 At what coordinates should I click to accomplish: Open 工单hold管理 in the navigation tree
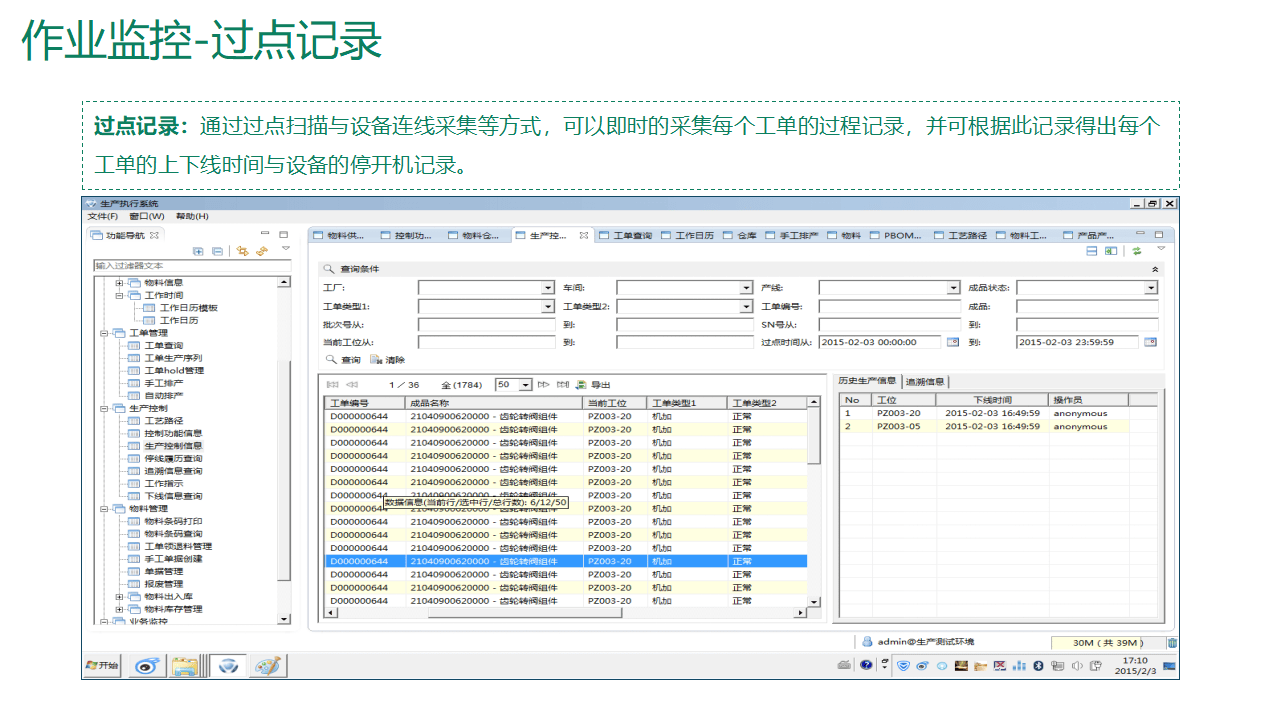click(x=174, y=371)
